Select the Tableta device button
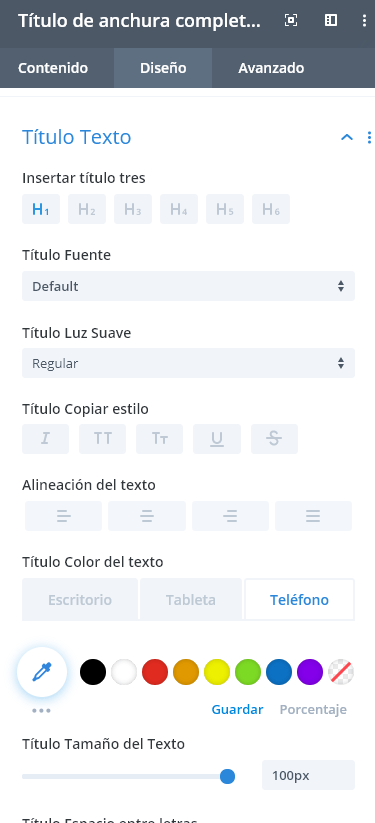 [x=191, y=599]
